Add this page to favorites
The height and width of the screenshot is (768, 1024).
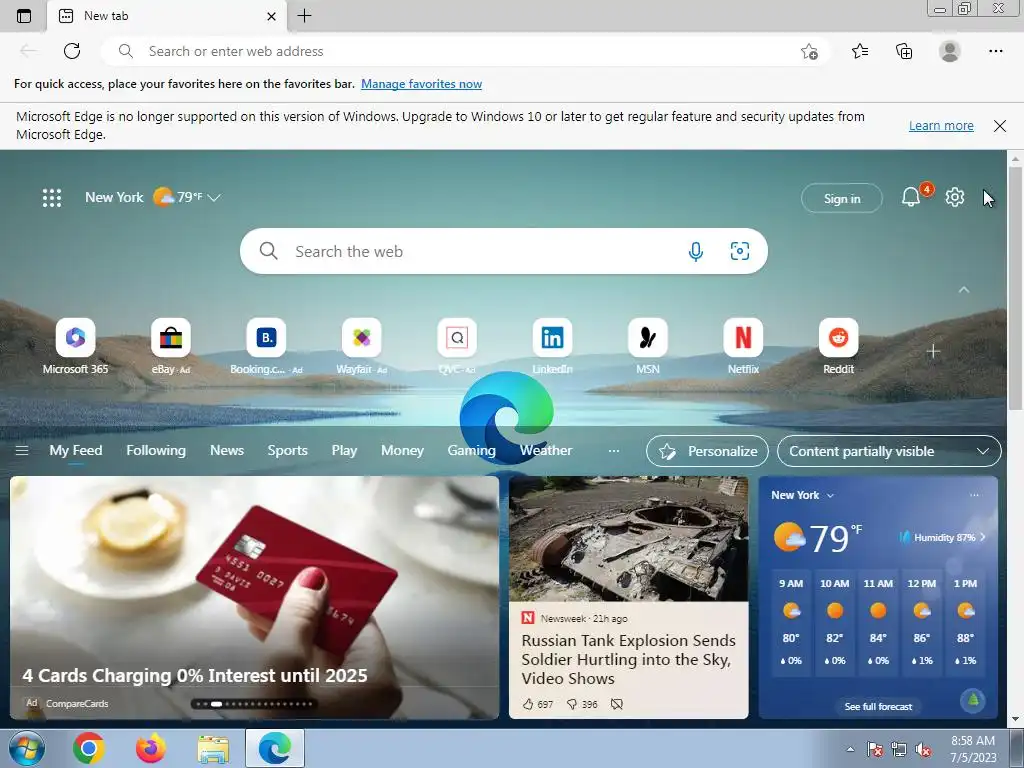[x=809, y=52]
